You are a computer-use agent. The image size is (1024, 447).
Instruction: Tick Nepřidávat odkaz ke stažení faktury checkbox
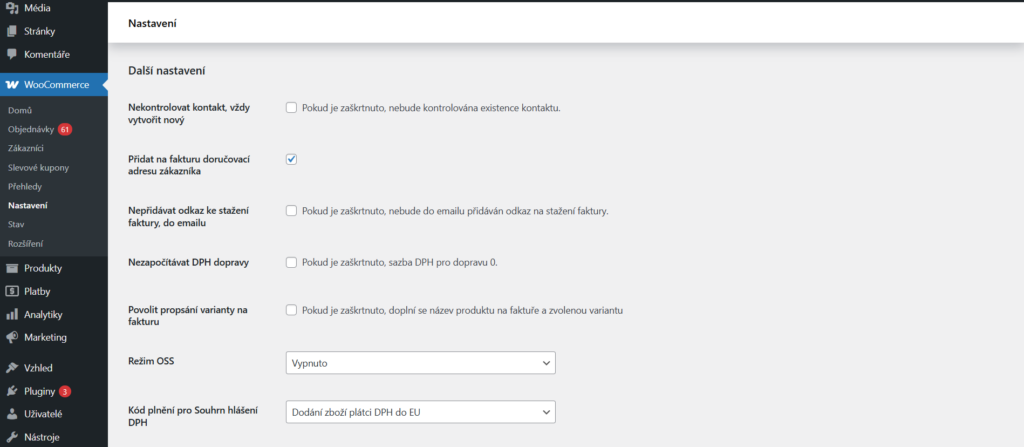pos(291,211)
